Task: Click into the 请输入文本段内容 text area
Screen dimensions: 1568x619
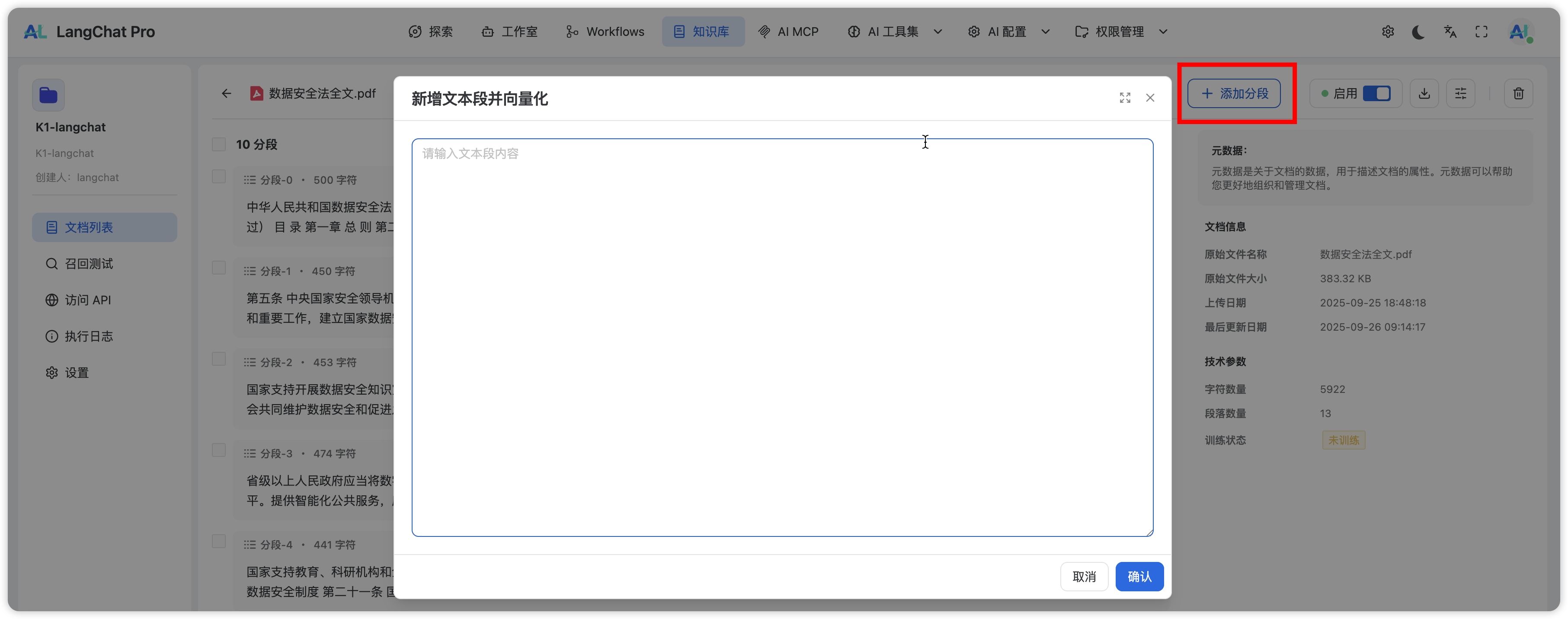Action: [781, 337]
